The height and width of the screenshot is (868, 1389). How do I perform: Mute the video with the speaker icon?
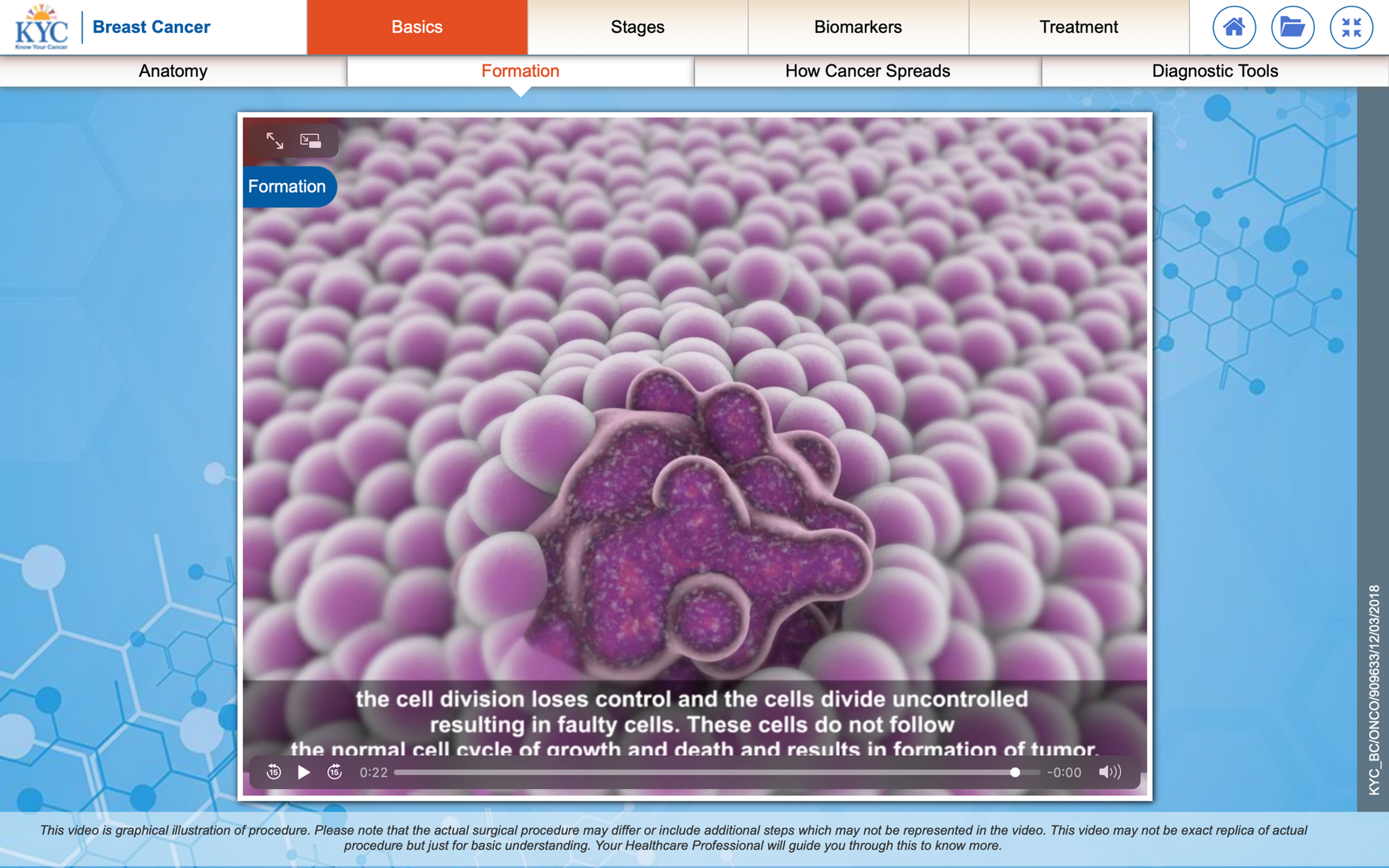1109,771
